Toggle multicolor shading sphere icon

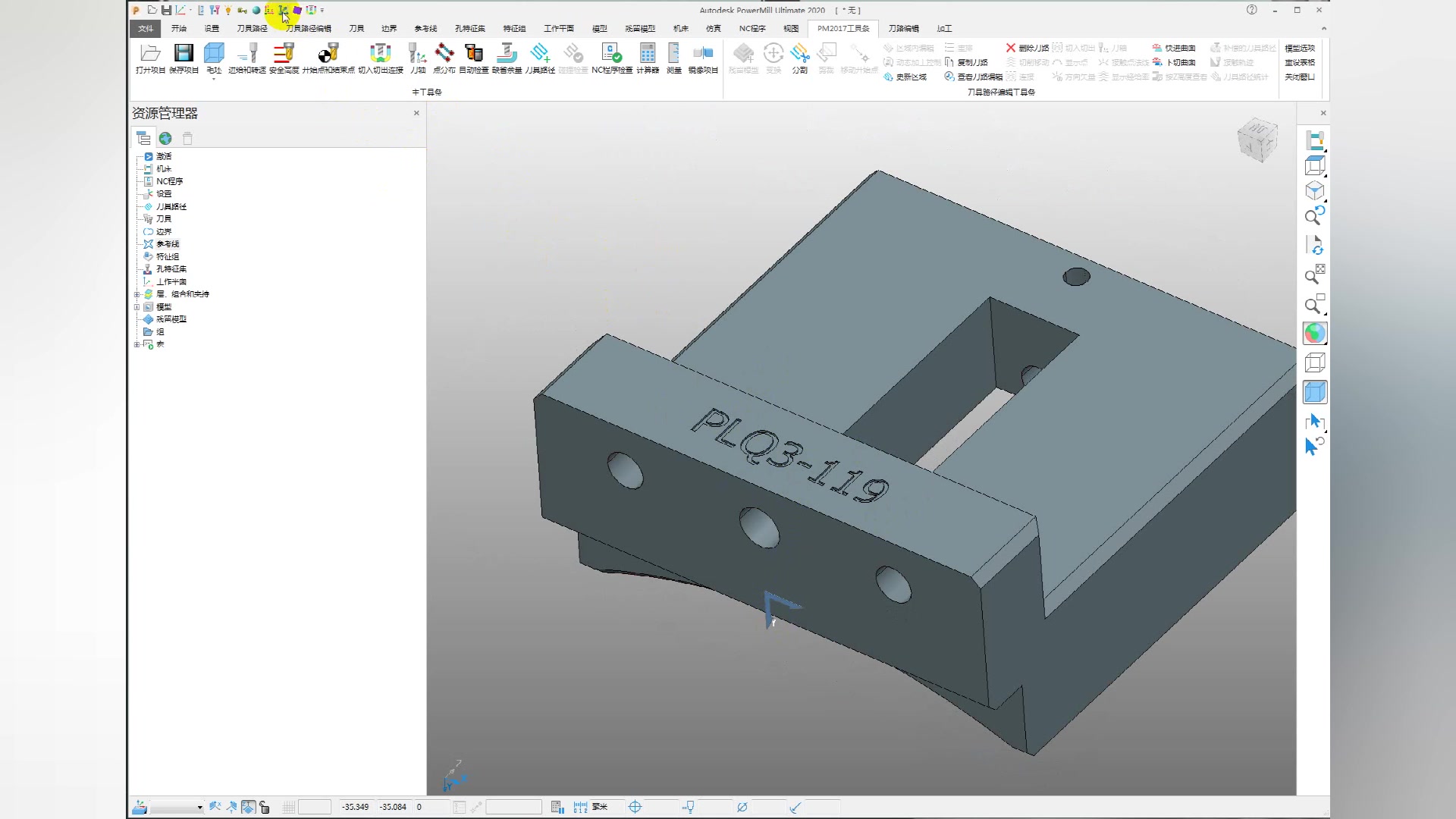coord(1315,334)
